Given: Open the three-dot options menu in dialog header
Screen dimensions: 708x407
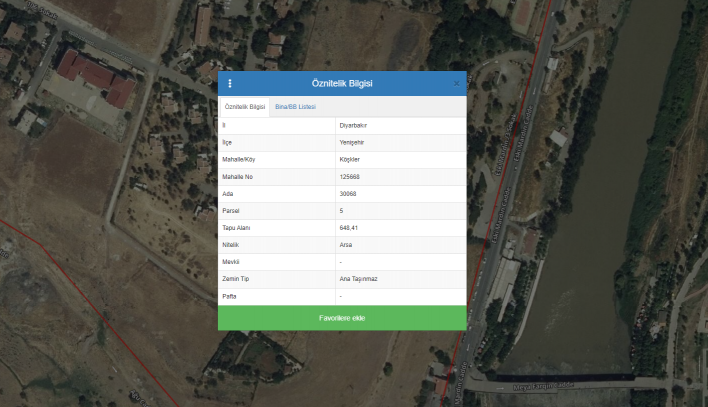Looking at the screenshot, I should click(x=230, y=83).
